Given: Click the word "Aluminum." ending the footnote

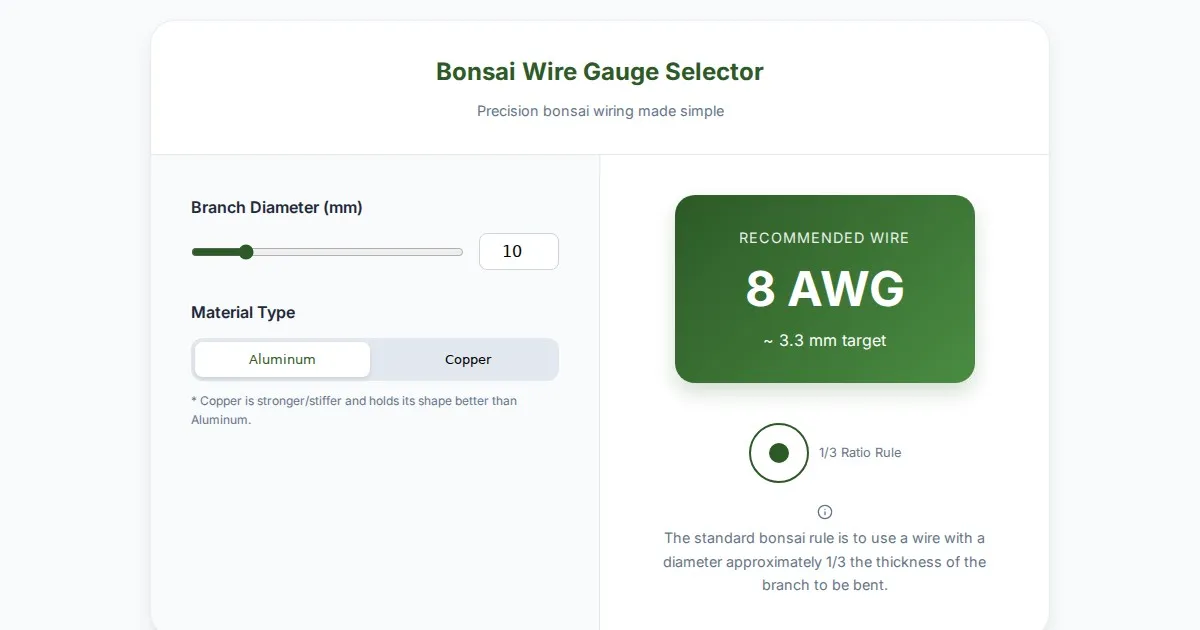Looking at the screenshot, I should 221,421.
